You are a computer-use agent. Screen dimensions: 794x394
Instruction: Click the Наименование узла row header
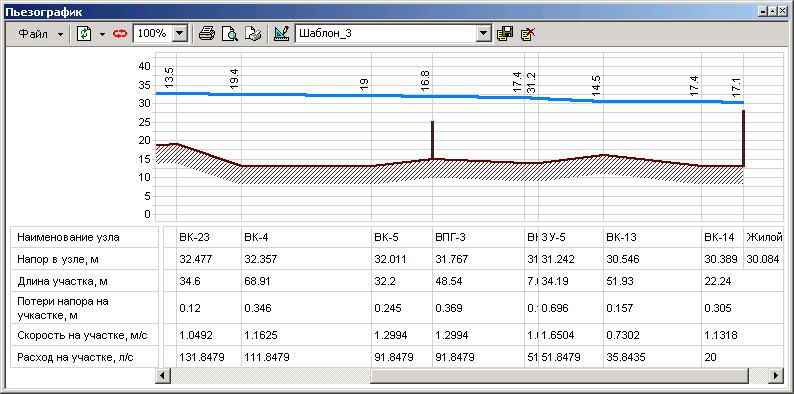click(x=85, y=238)
